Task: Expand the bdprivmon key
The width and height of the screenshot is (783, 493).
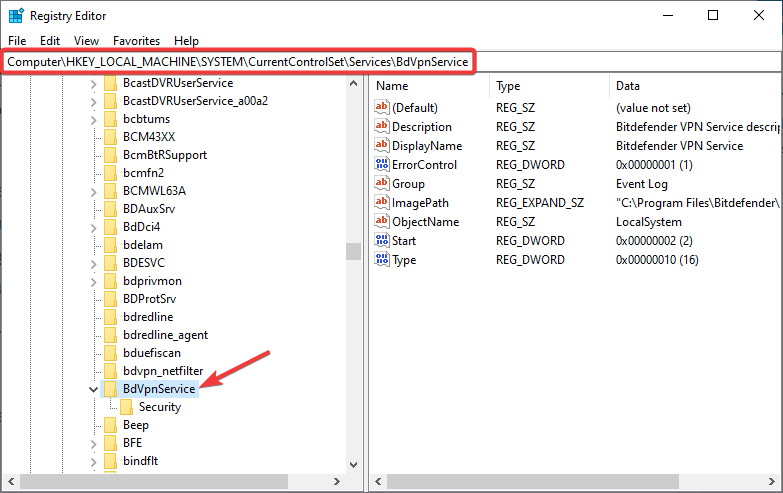Action: 93,282
